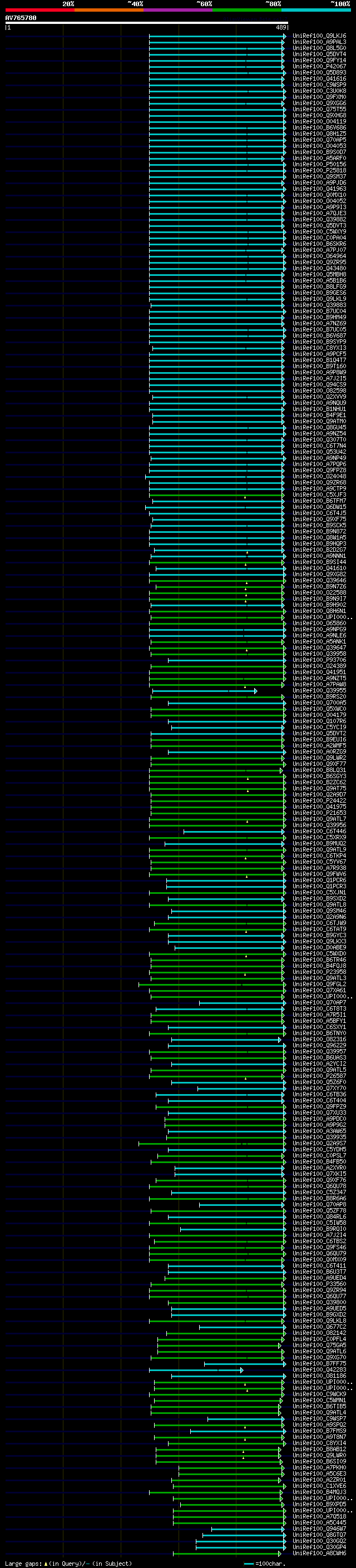
Task: Select label UniRef100_P26587
Action: pos(319,1076)
